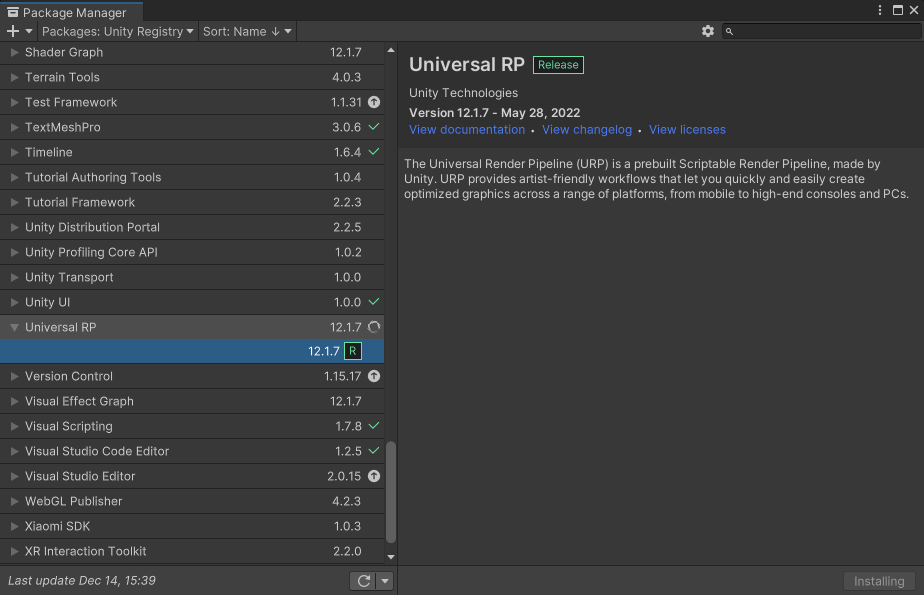
Task: Expand the XR Interaction Toolkit entry
Action: coord(14,551)
